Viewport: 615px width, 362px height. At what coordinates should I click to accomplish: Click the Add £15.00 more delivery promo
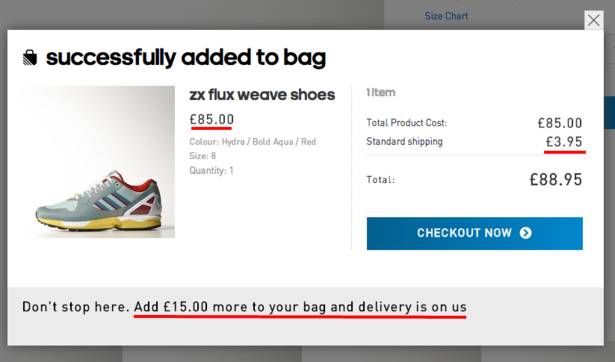300,306
